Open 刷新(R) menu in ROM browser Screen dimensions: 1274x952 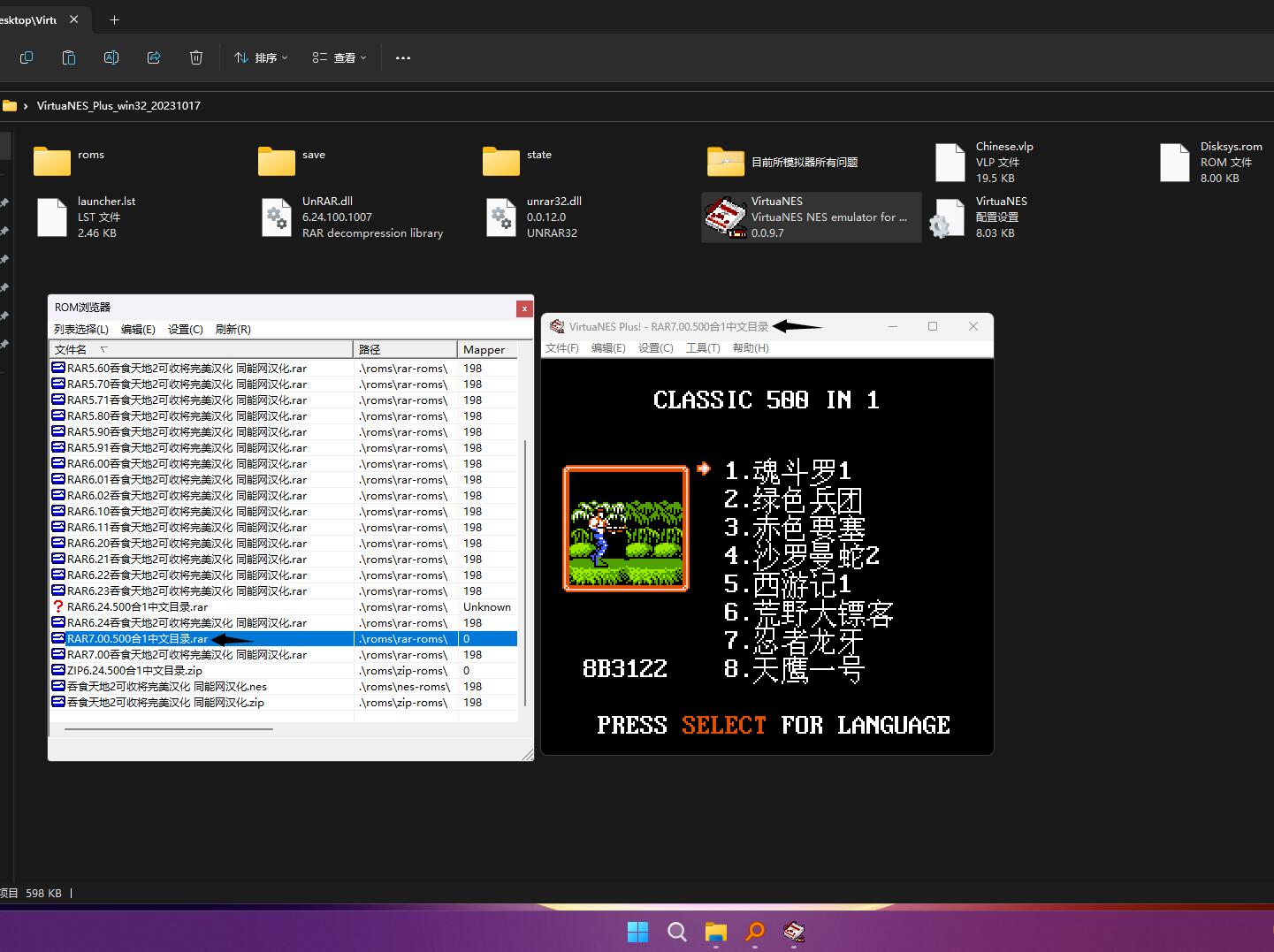click(233, 329)
